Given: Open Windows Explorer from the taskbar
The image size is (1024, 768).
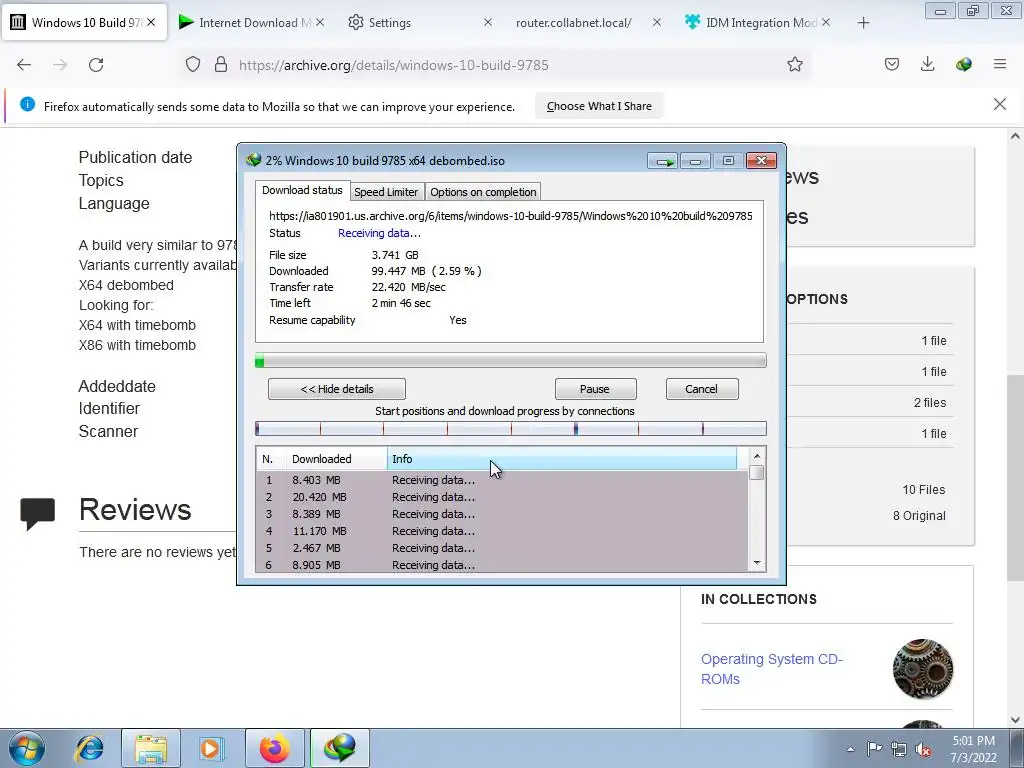Looking at the screenshot, I should pos(151,748).
